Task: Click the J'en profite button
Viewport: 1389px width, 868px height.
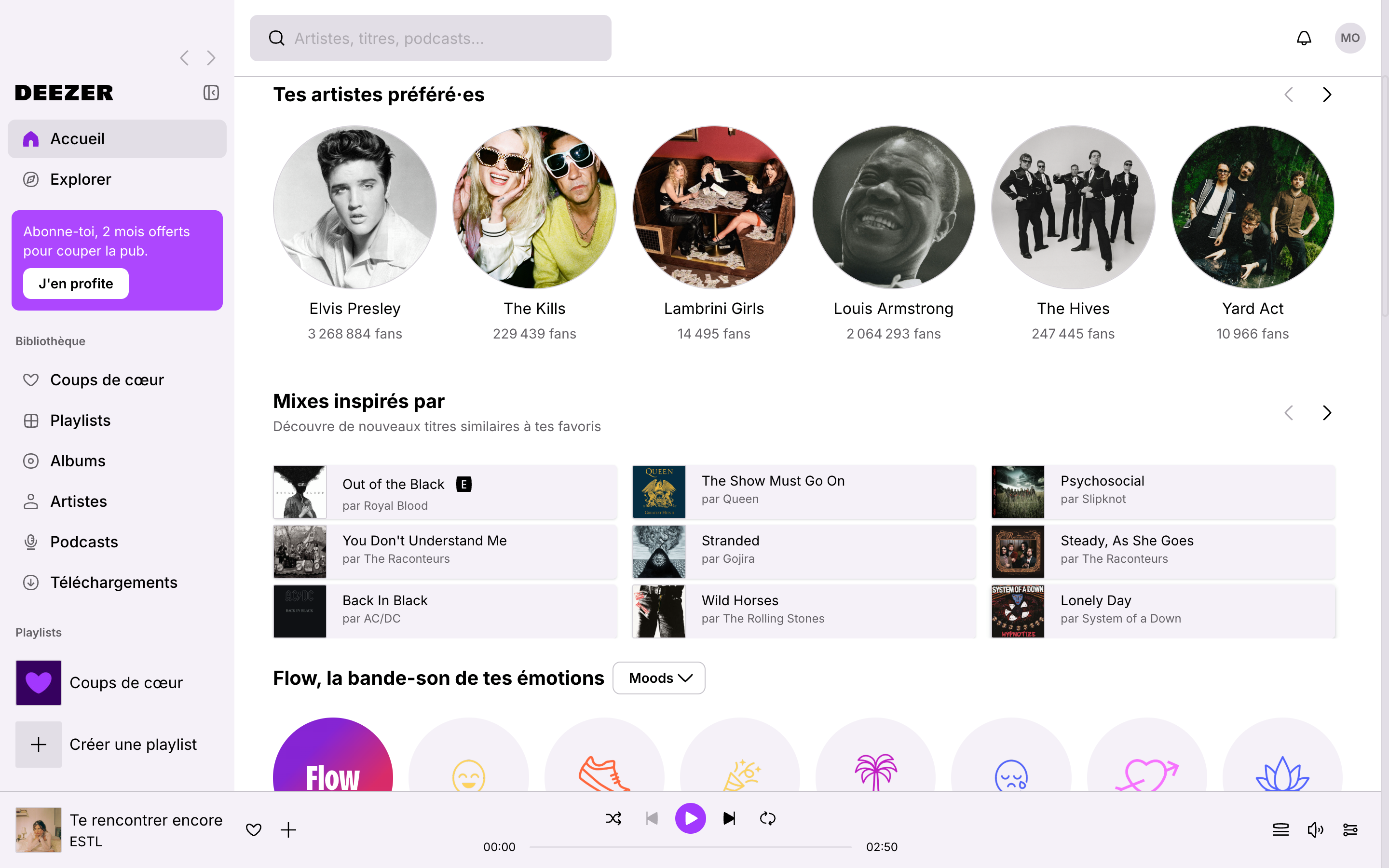Action: click(76, 284)
